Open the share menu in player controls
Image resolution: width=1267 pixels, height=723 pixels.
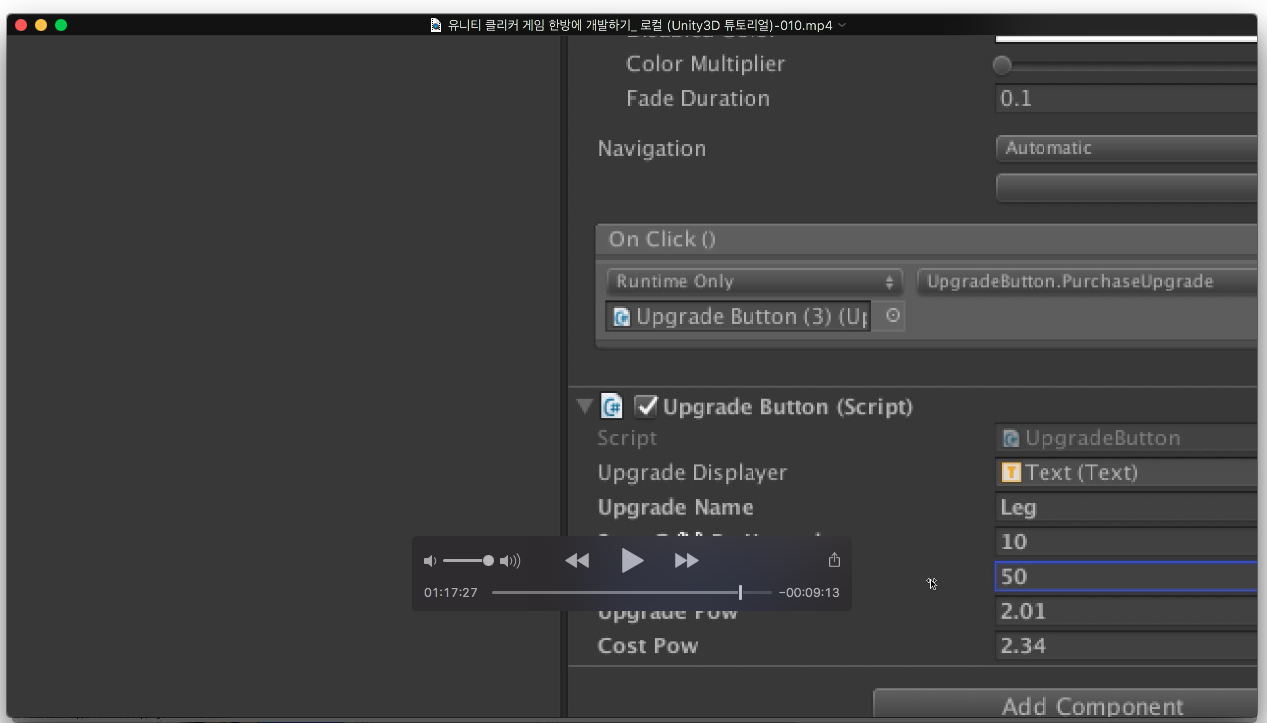pos(834,560)
